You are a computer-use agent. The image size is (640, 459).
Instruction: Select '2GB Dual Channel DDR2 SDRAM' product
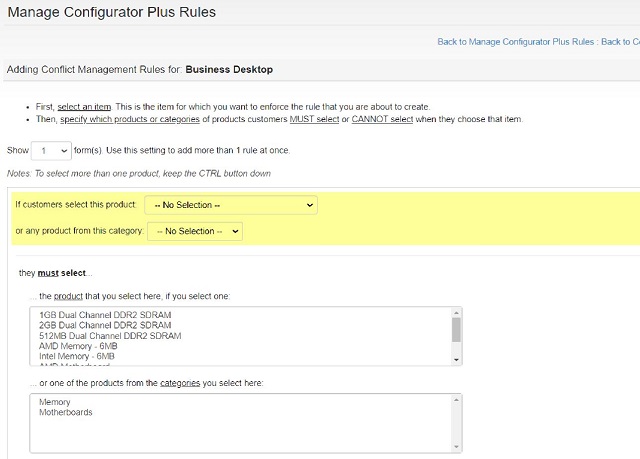click(x=105, y=325)
